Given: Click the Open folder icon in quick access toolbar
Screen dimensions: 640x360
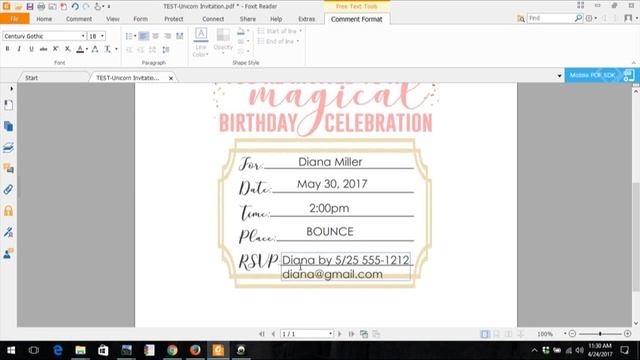Looking at the screenshot, I should tap(18, 6).
